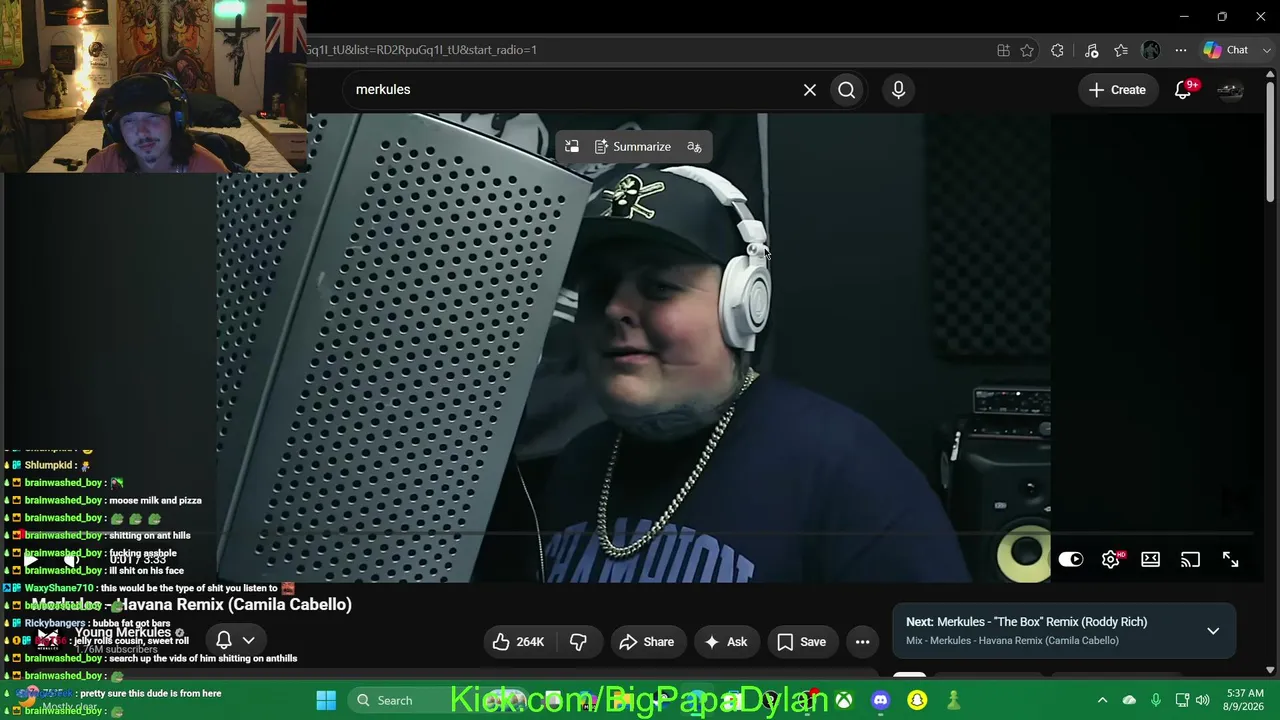Open video settings gear

(1111, 559)
